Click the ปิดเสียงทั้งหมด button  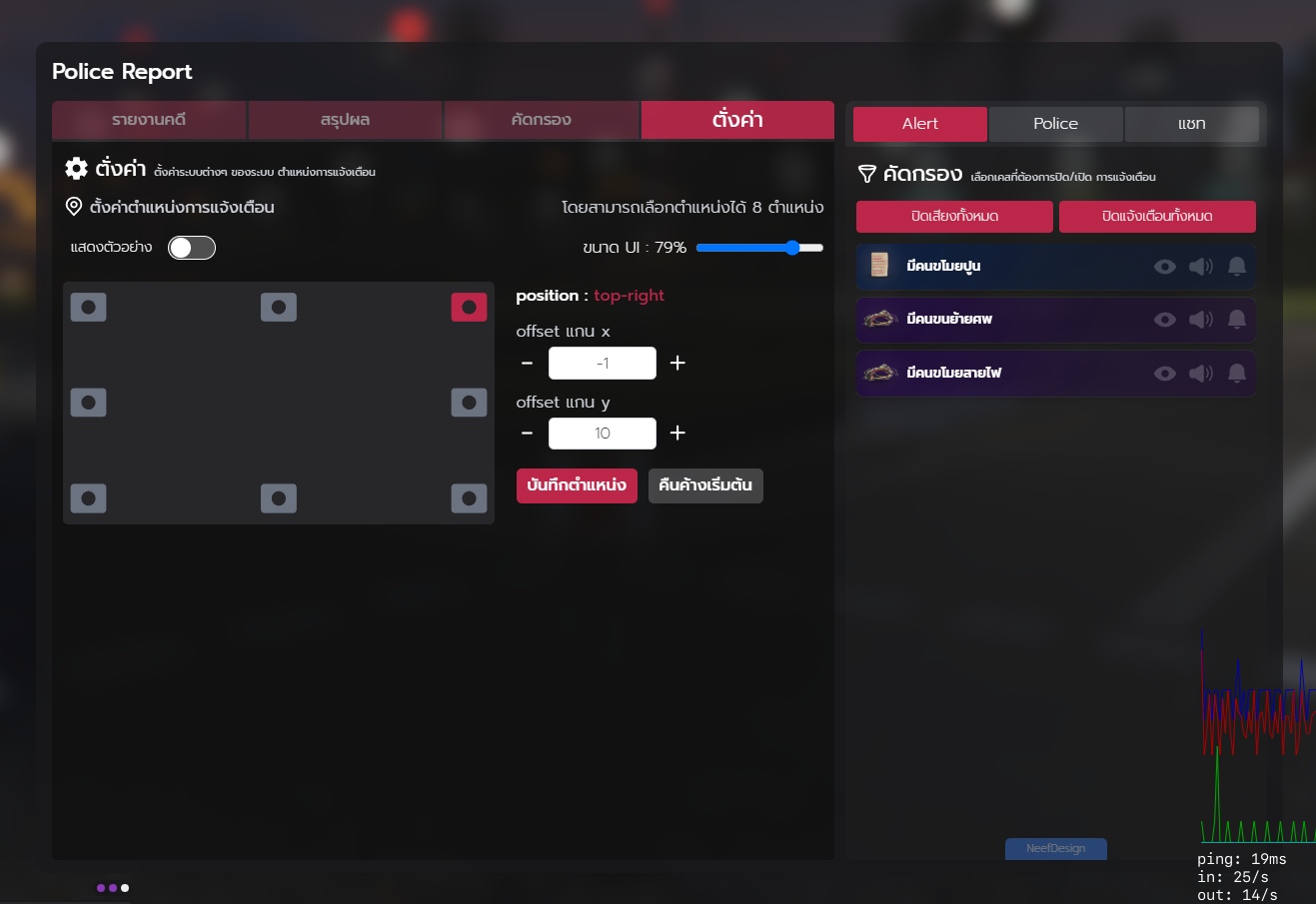click(954, 217)
